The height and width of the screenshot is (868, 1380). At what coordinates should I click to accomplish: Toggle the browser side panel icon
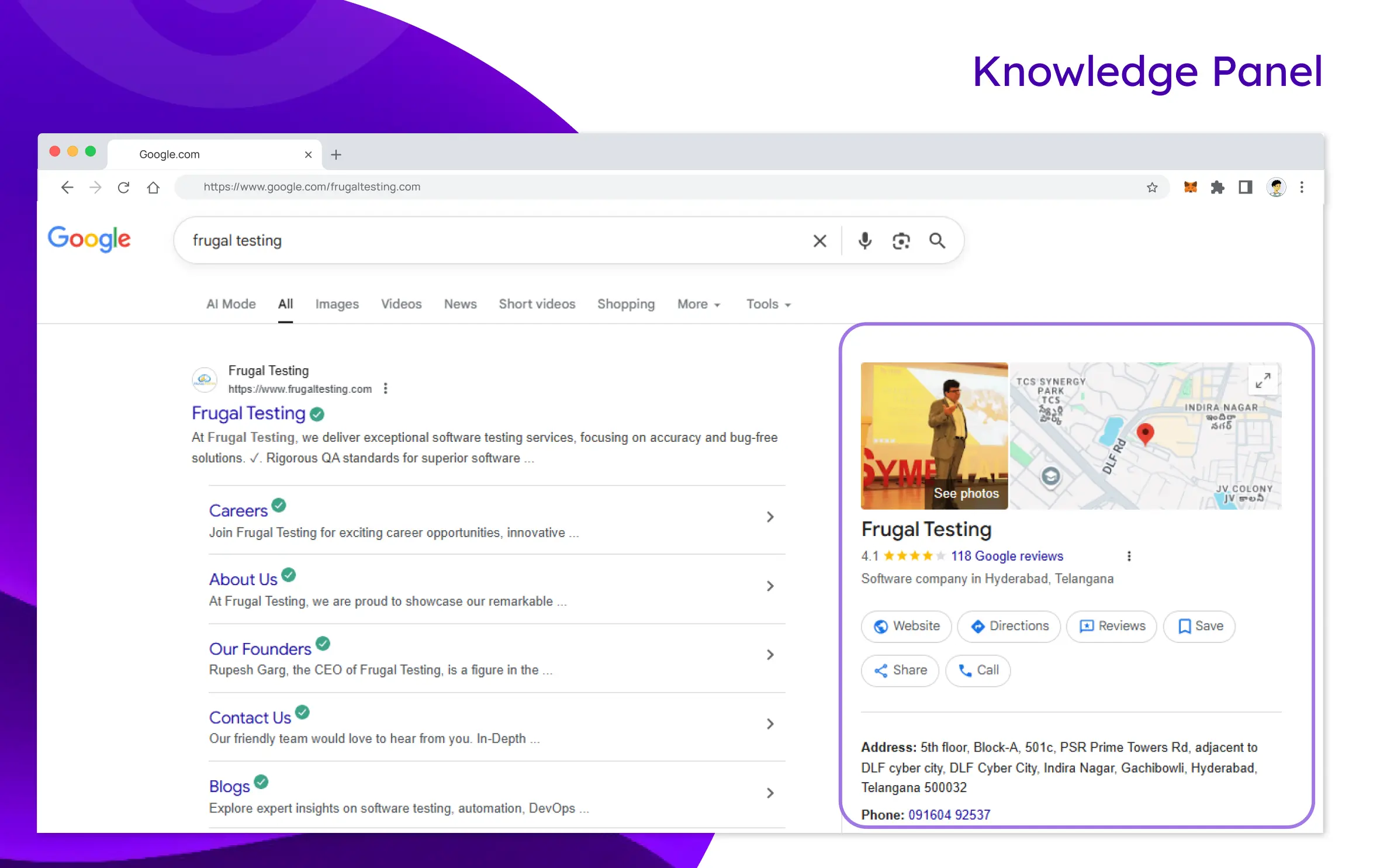coord(1245,187)
